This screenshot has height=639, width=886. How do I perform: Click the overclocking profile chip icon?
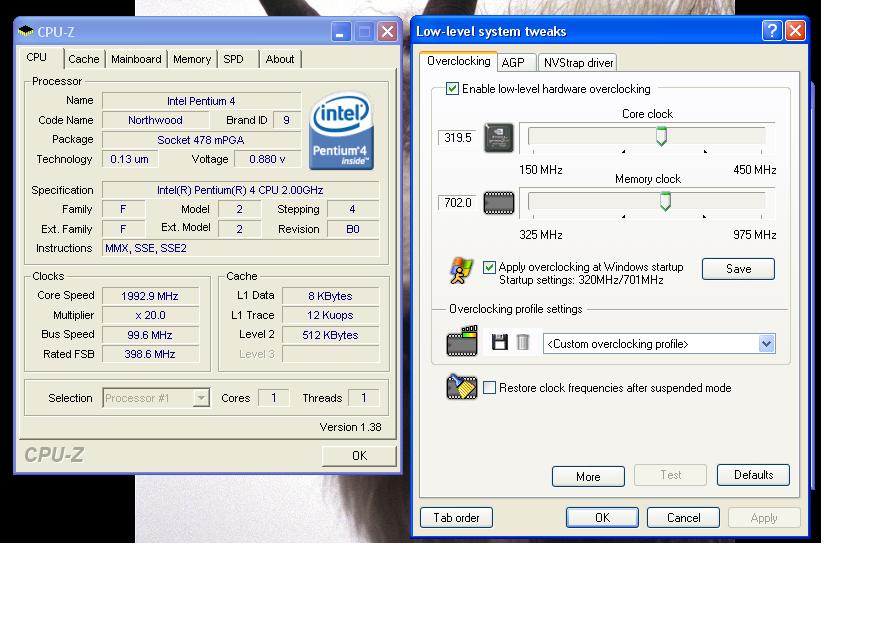[x=462, y=341]
